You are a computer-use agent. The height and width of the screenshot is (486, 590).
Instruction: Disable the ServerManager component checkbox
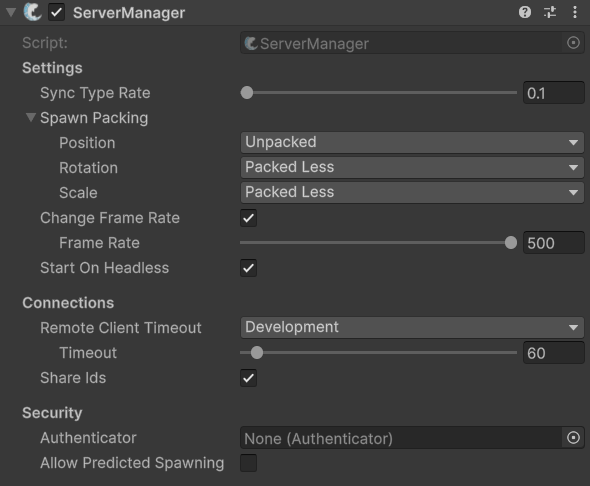tap(56, 12)
